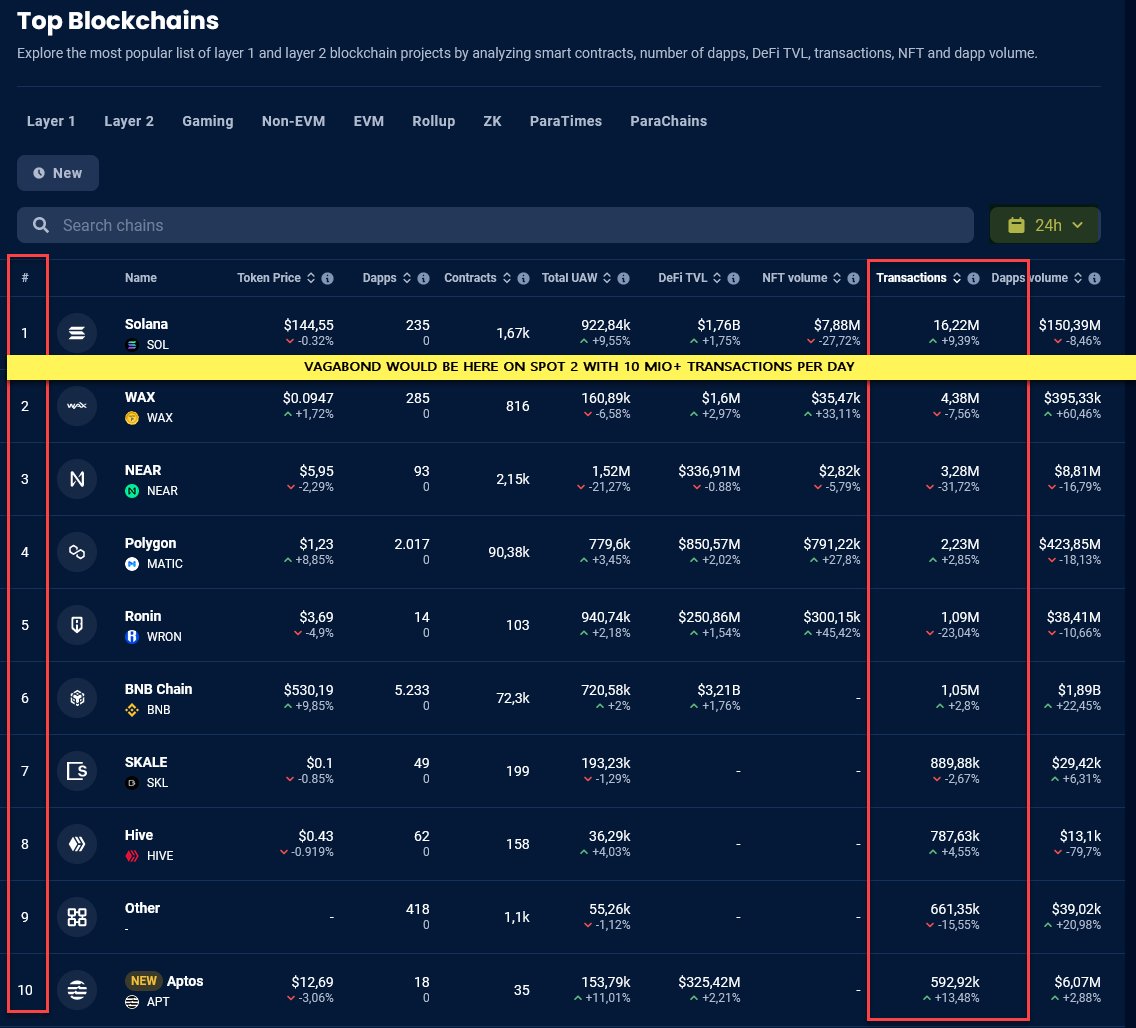Viewport: 1136px width, 1028px height.
Task: Click the yellow WAX token icon
Action: [x=132, y=418]
